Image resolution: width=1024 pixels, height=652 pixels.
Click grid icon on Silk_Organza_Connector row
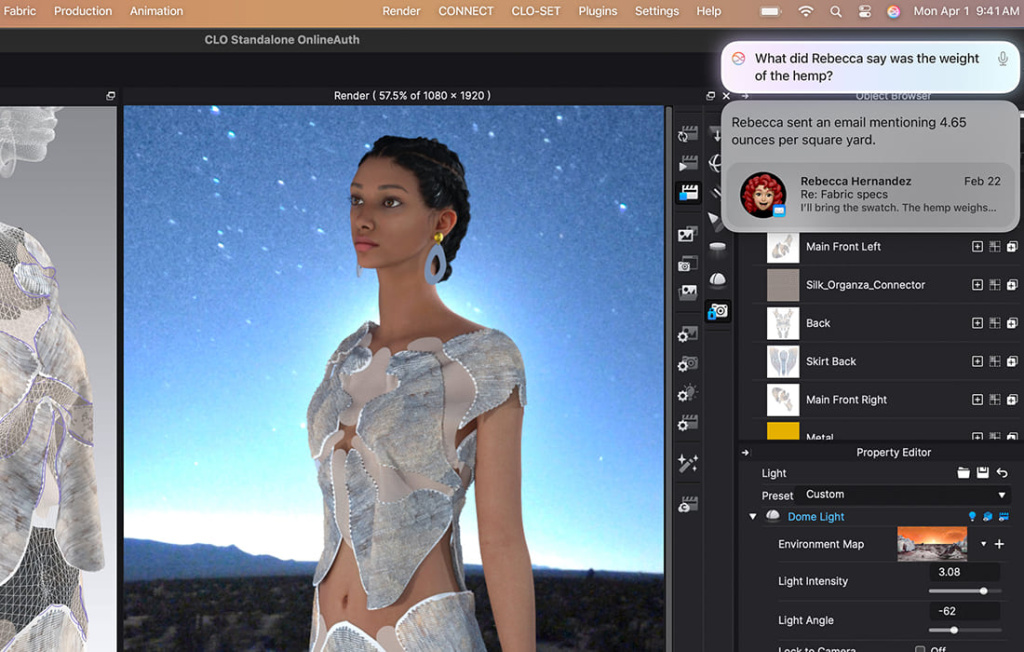click(995, 285)
